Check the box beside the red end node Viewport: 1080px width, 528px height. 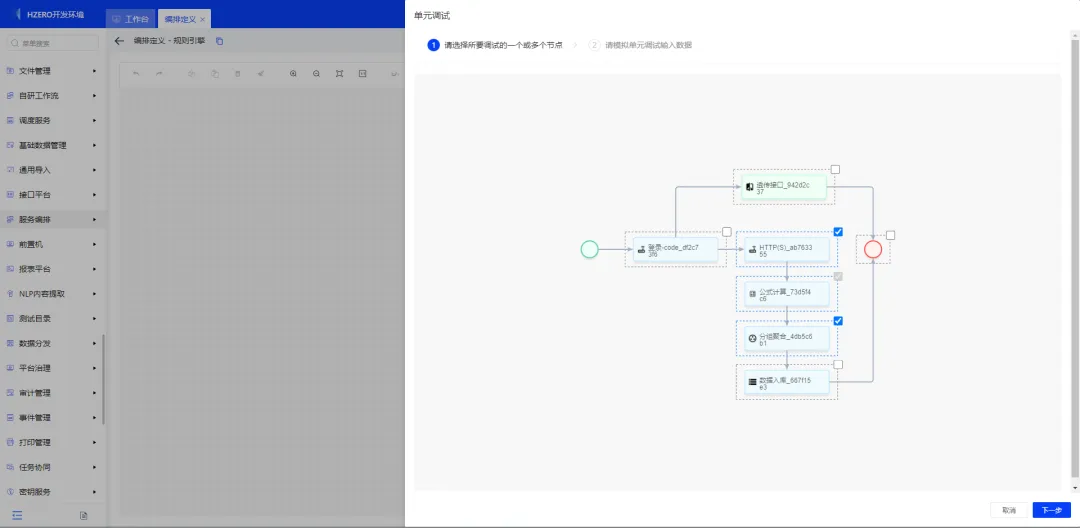[891, 235]
